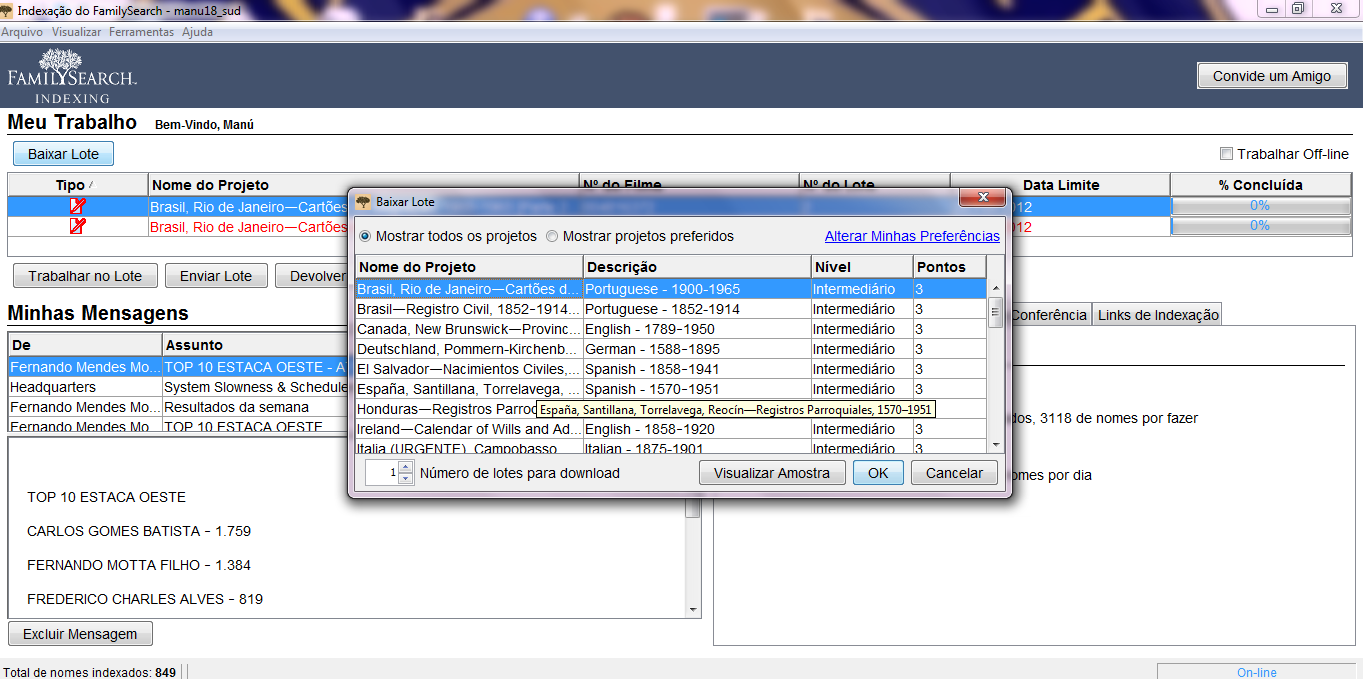Screen dimensions: 1363x679
Task: Open the Visualizar menu
Action: tap(77, 32)
